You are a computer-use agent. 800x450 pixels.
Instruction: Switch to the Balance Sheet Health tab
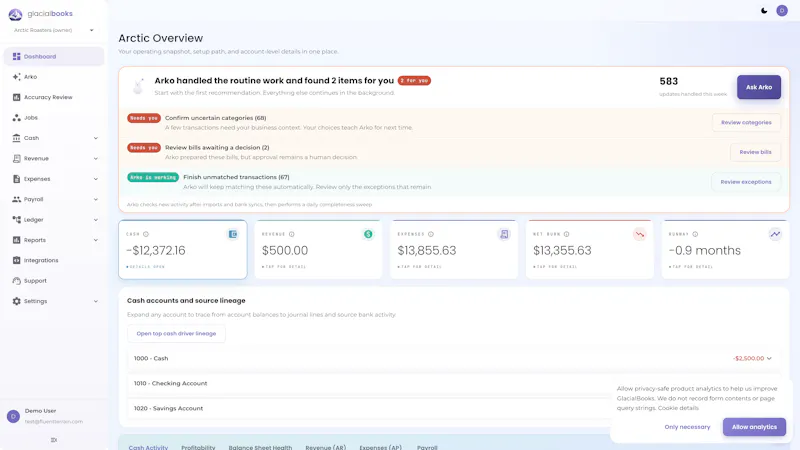(x=260, y=447)
